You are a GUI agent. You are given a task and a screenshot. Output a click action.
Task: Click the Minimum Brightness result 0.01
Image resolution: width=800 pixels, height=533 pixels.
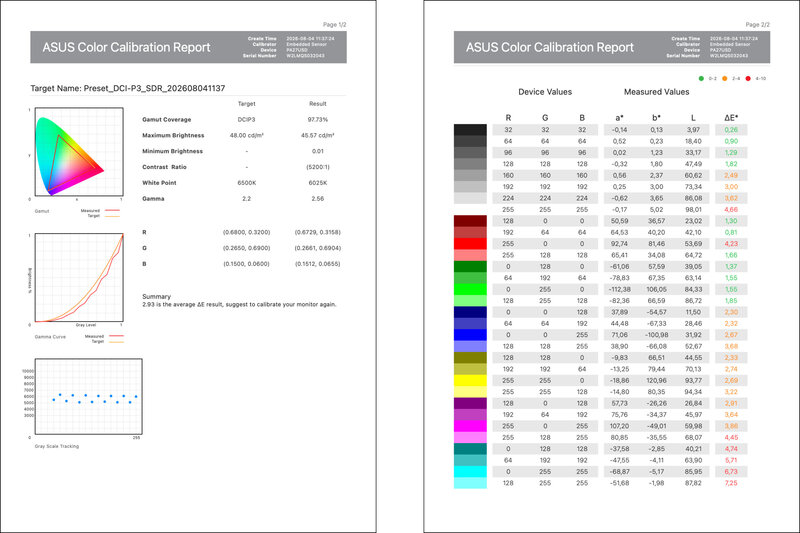(318, 151)
